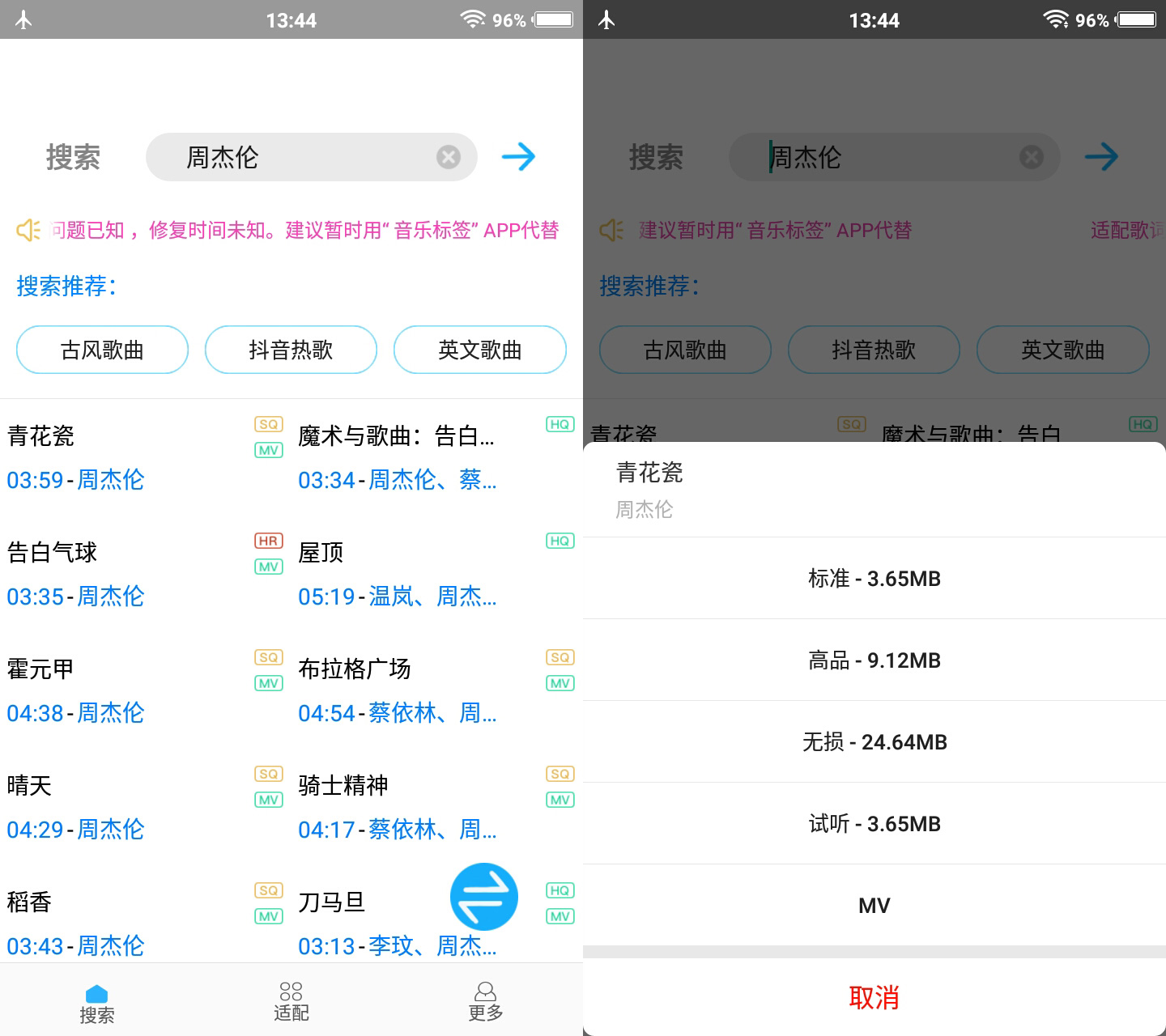Open the song 布拉格广场

click(355, 669)
